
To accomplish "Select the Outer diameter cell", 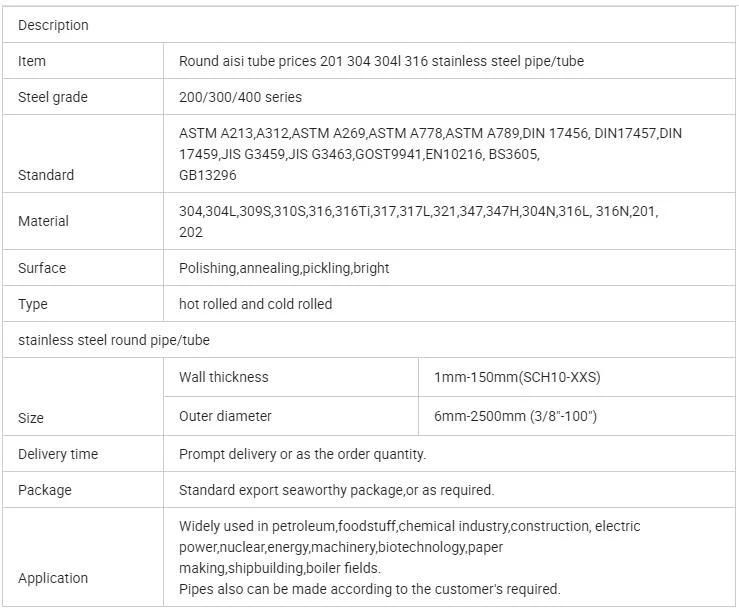I will click(291, 416).
